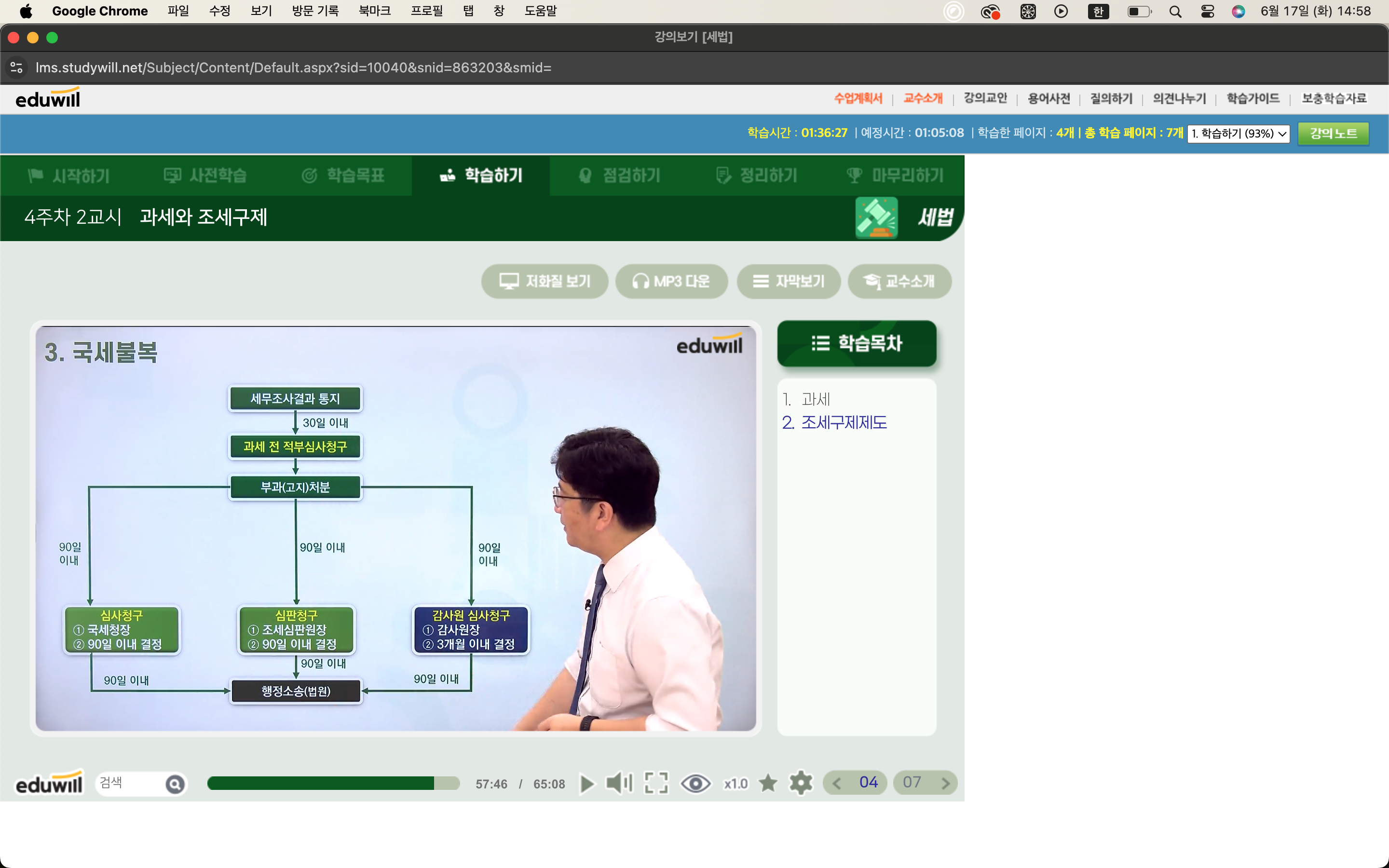Open the 수업계획서 link
The image size is (1389, 868).
click(x=858, y=98)
